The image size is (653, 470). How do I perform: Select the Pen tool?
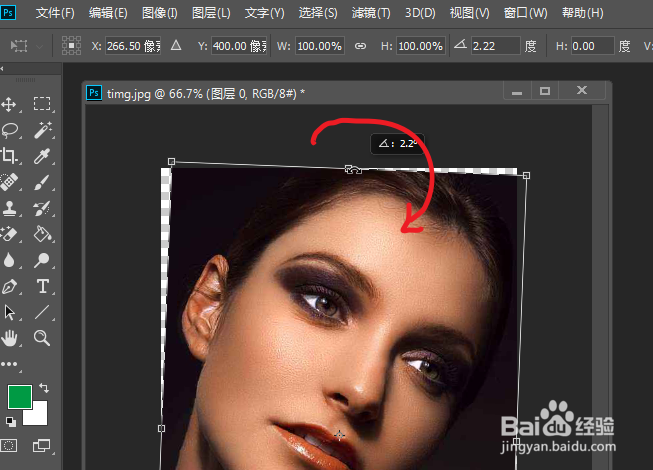[x=9, y=286]
